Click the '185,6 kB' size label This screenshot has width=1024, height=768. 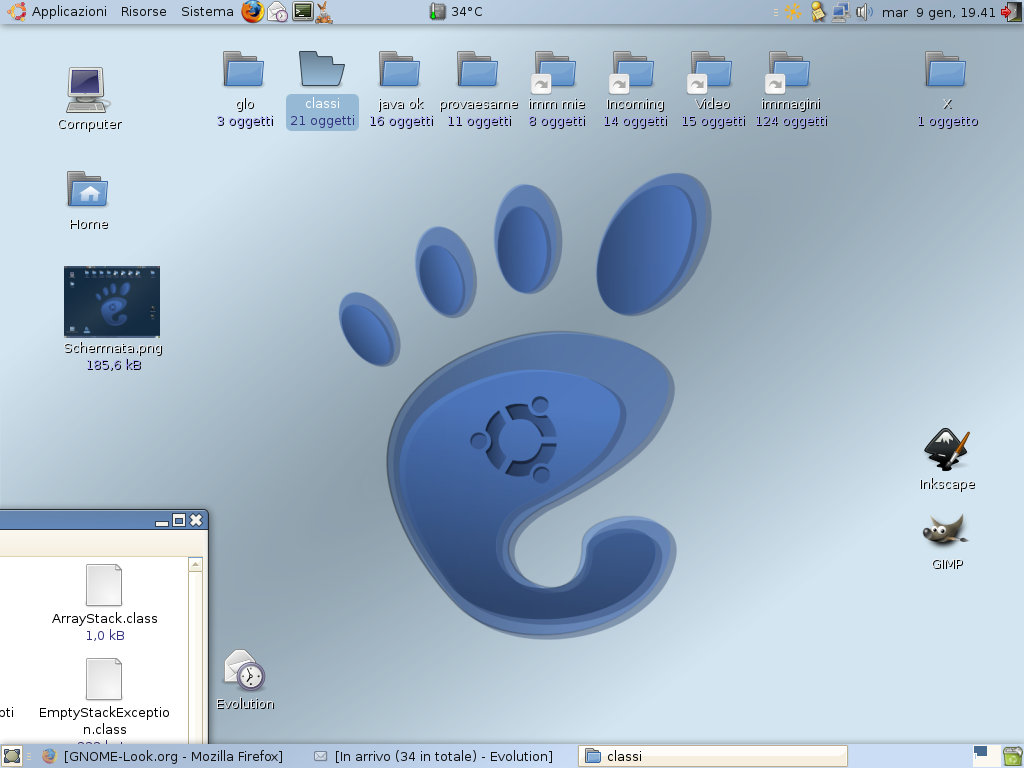click(114, 366)
